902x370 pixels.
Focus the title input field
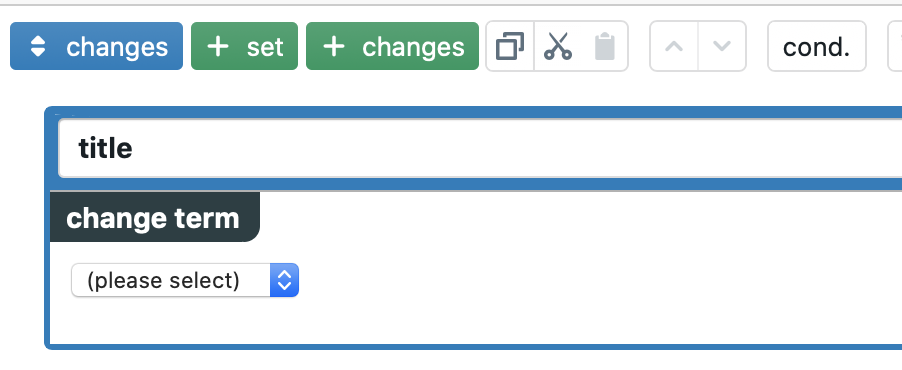point(480,148)
